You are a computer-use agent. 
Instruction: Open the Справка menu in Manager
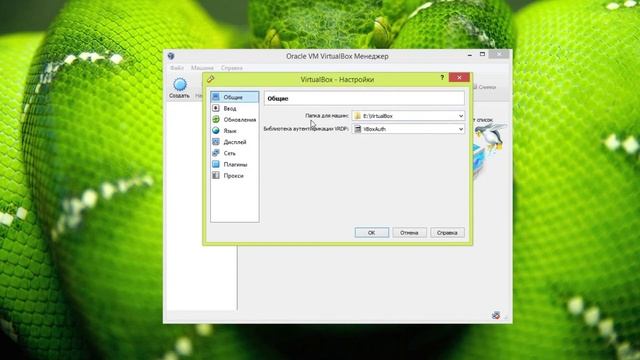coord(231,68)
